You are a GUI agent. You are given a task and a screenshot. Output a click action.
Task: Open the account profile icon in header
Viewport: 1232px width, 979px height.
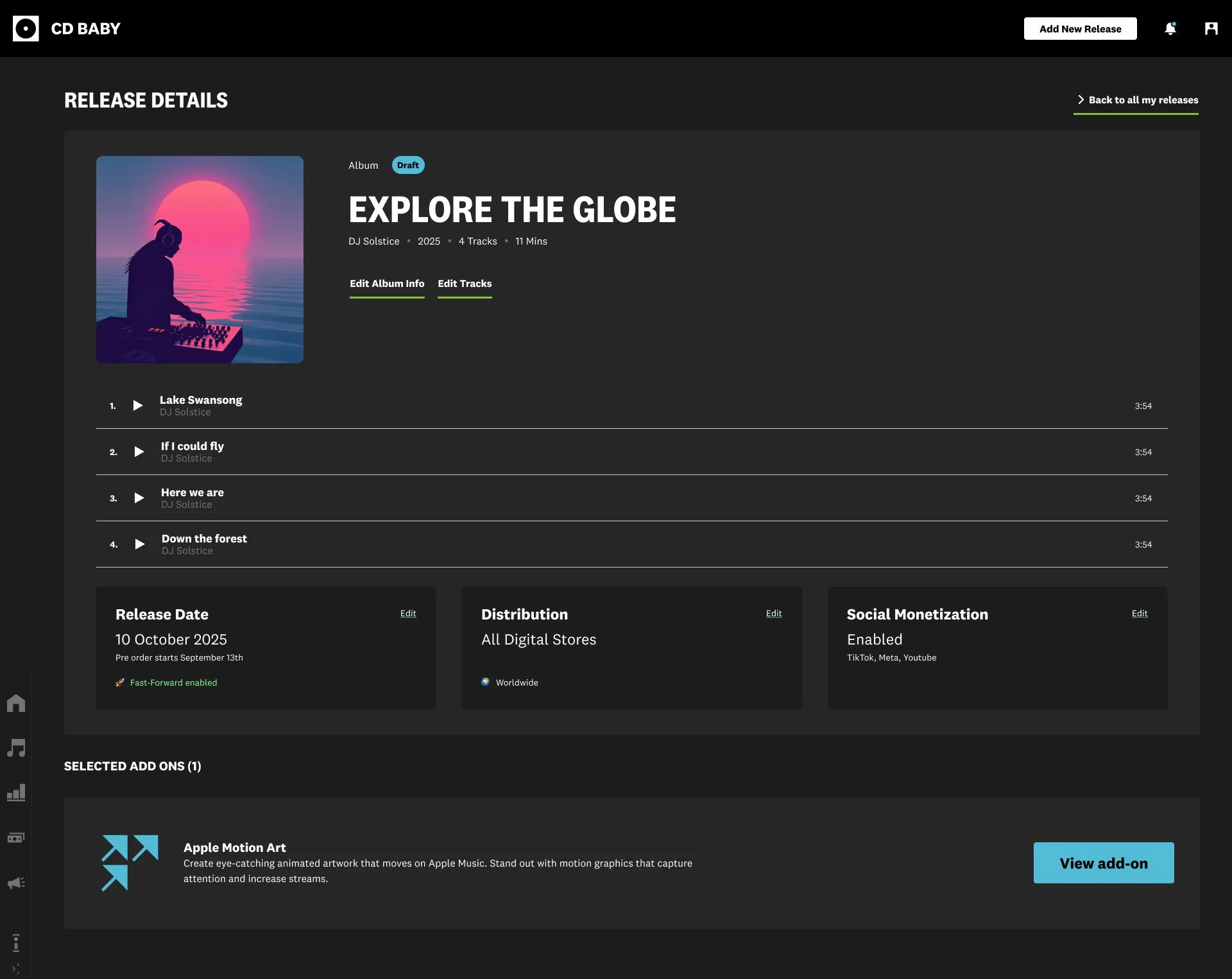click(1211, 28)
